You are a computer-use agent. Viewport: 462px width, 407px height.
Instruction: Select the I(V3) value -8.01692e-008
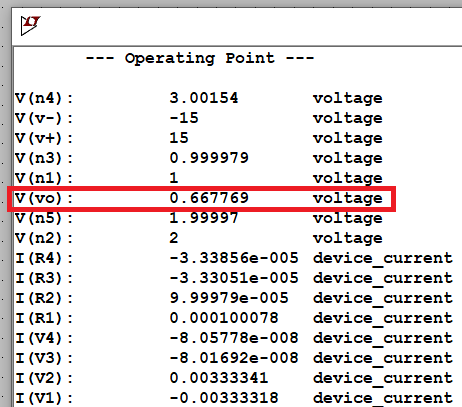point(234,358)
